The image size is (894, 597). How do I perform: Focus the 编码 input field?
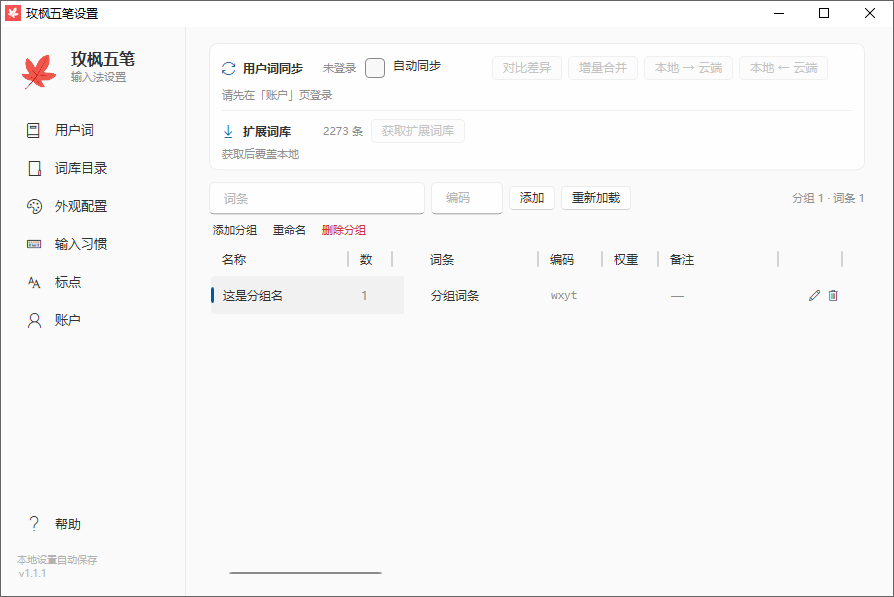[x=467, y=198]
